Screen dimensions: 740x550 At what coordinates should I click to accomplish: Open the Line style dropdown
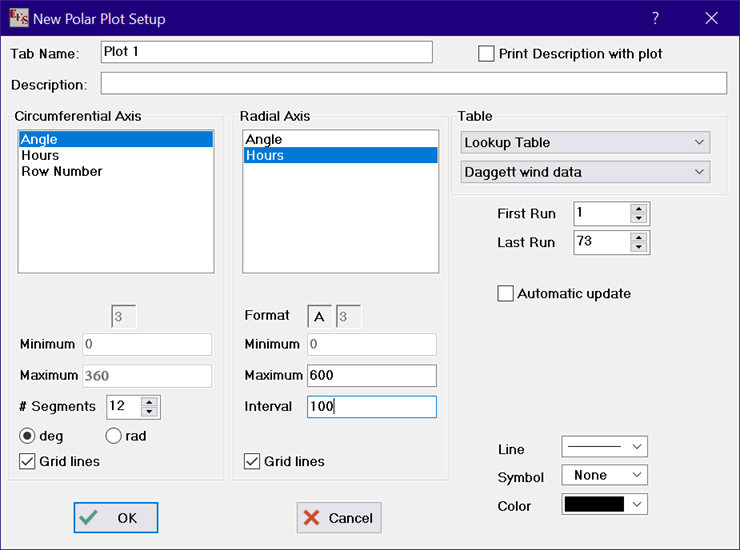604,446
